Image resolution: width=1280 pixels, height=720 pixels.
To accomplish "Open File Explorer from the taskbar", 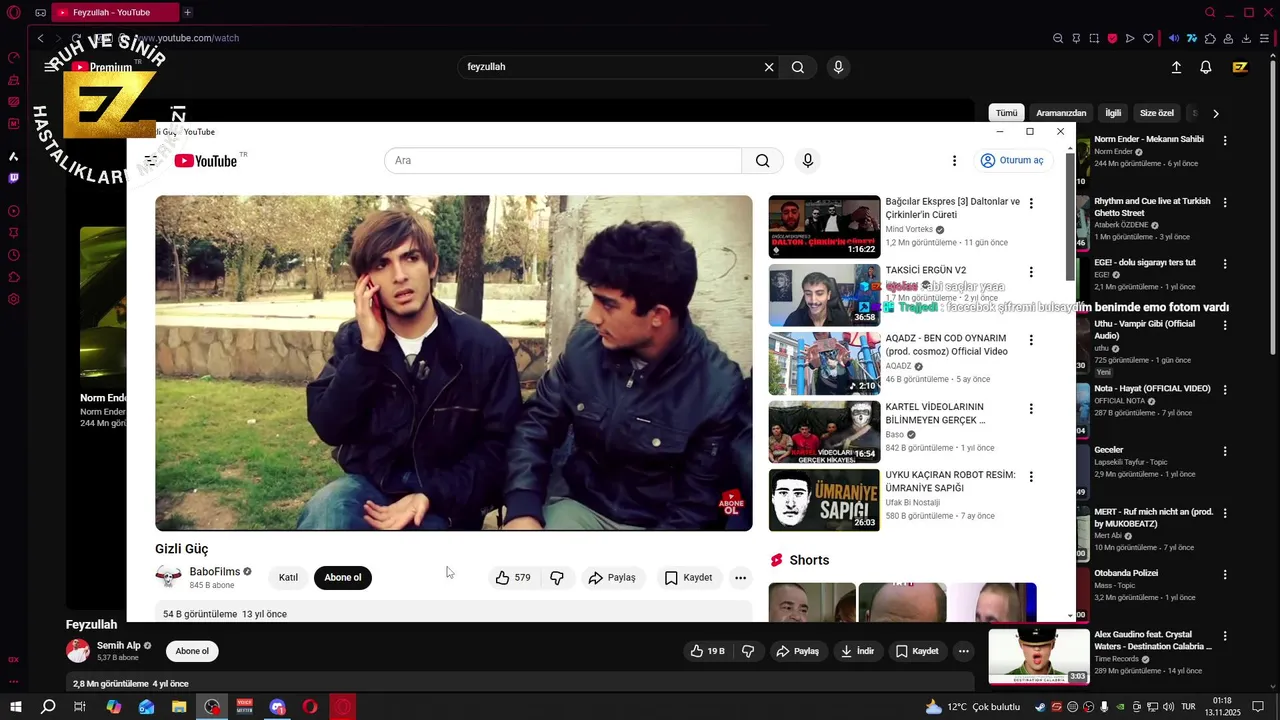I will 179,707.
